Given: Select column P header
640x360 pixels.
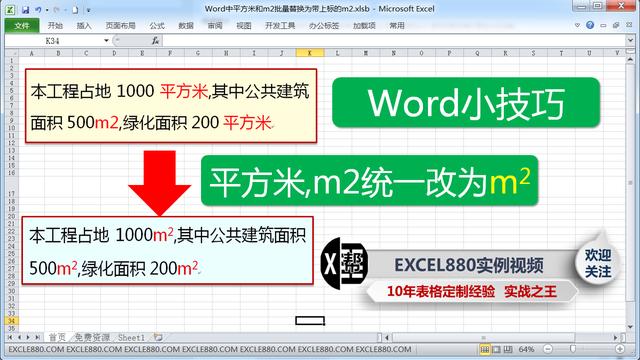Looking at the screenshot, I should tap(449, 53).
